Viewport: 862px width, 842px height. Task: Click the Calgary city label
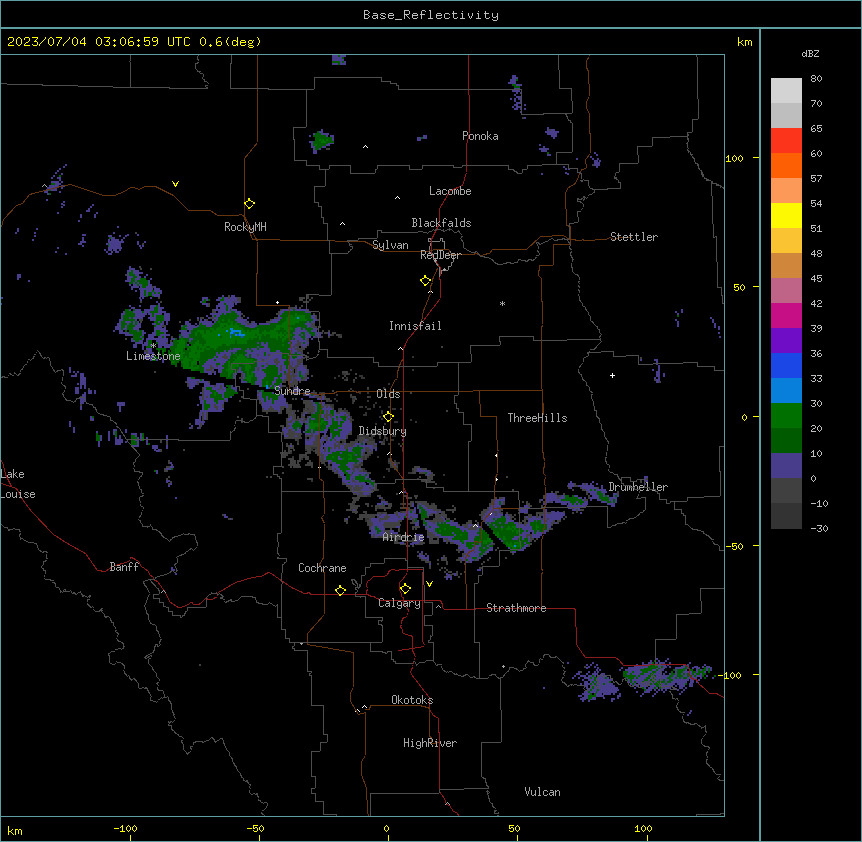point(399,603)
